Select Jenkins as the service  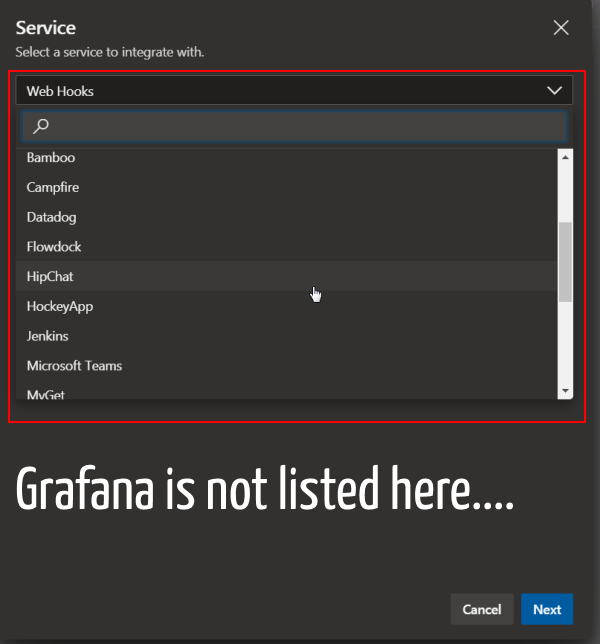pyautogui.click(x=286, y=336)
